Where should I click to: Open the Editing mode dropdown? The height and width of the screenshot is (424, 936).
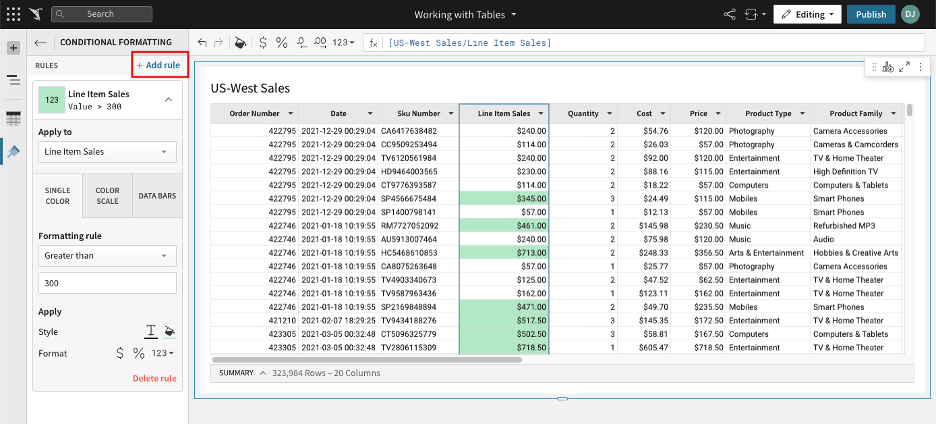tap(806, 15)
